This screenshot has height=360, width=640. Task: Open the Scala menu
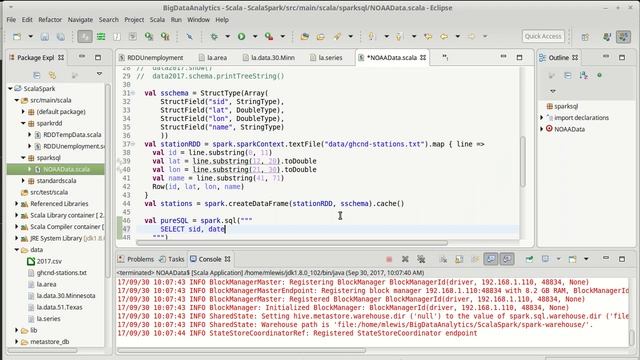pyautogui.click(x=157, y=20)
